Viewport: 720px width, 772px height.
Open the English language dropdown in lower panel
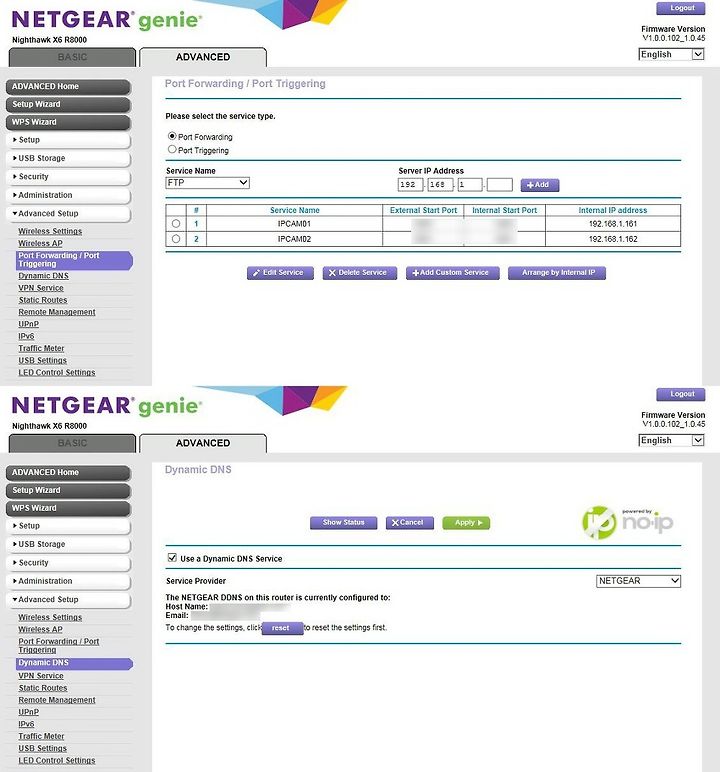point(671,440)
